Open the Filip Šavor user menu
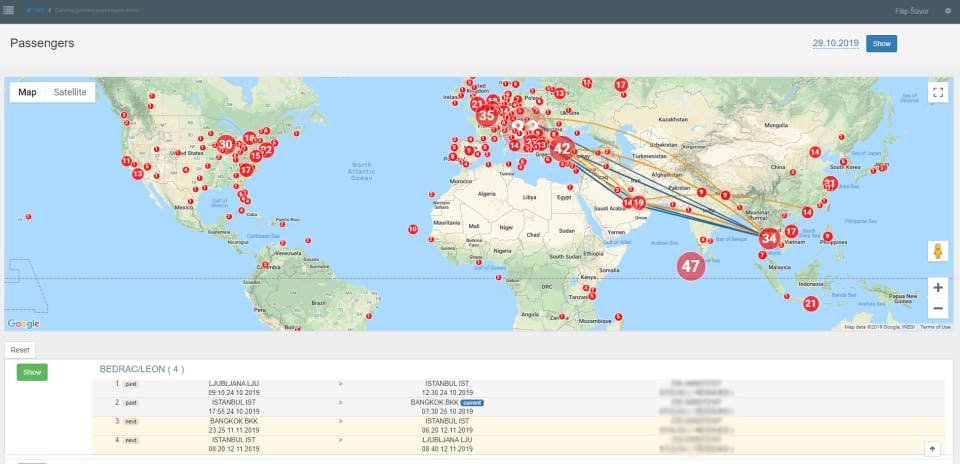 coord(911,11)
